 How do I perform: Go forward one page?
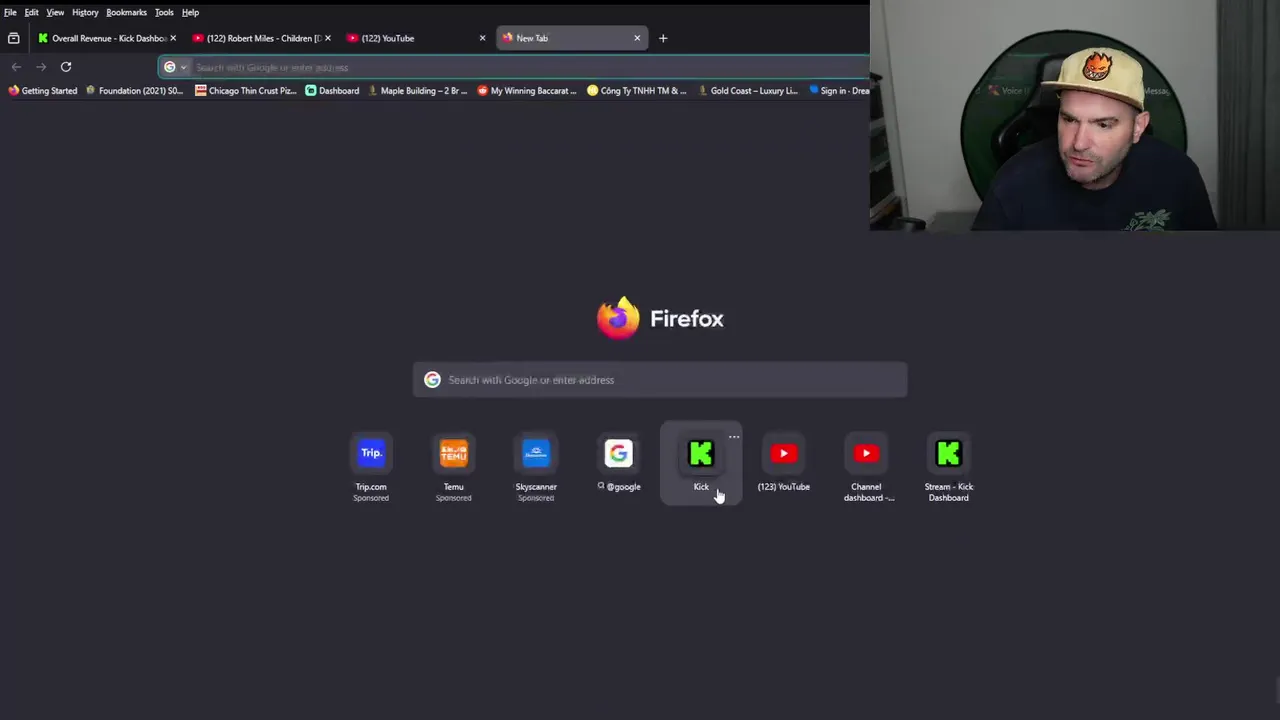(x=41, y=67)
